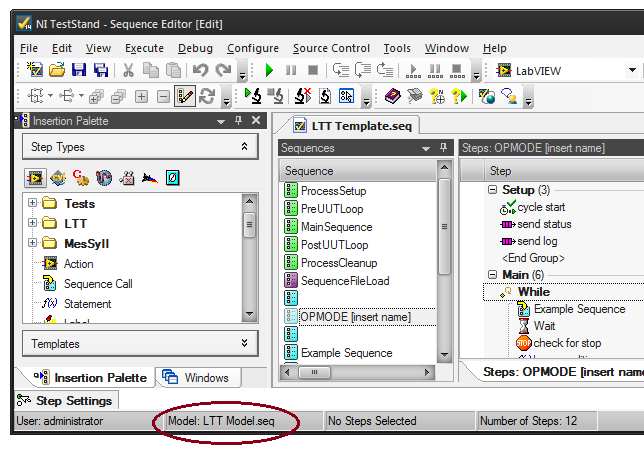The image size is (644, 456).
Task: Click the Sequences list scroll down arrow
Action: 444,355
